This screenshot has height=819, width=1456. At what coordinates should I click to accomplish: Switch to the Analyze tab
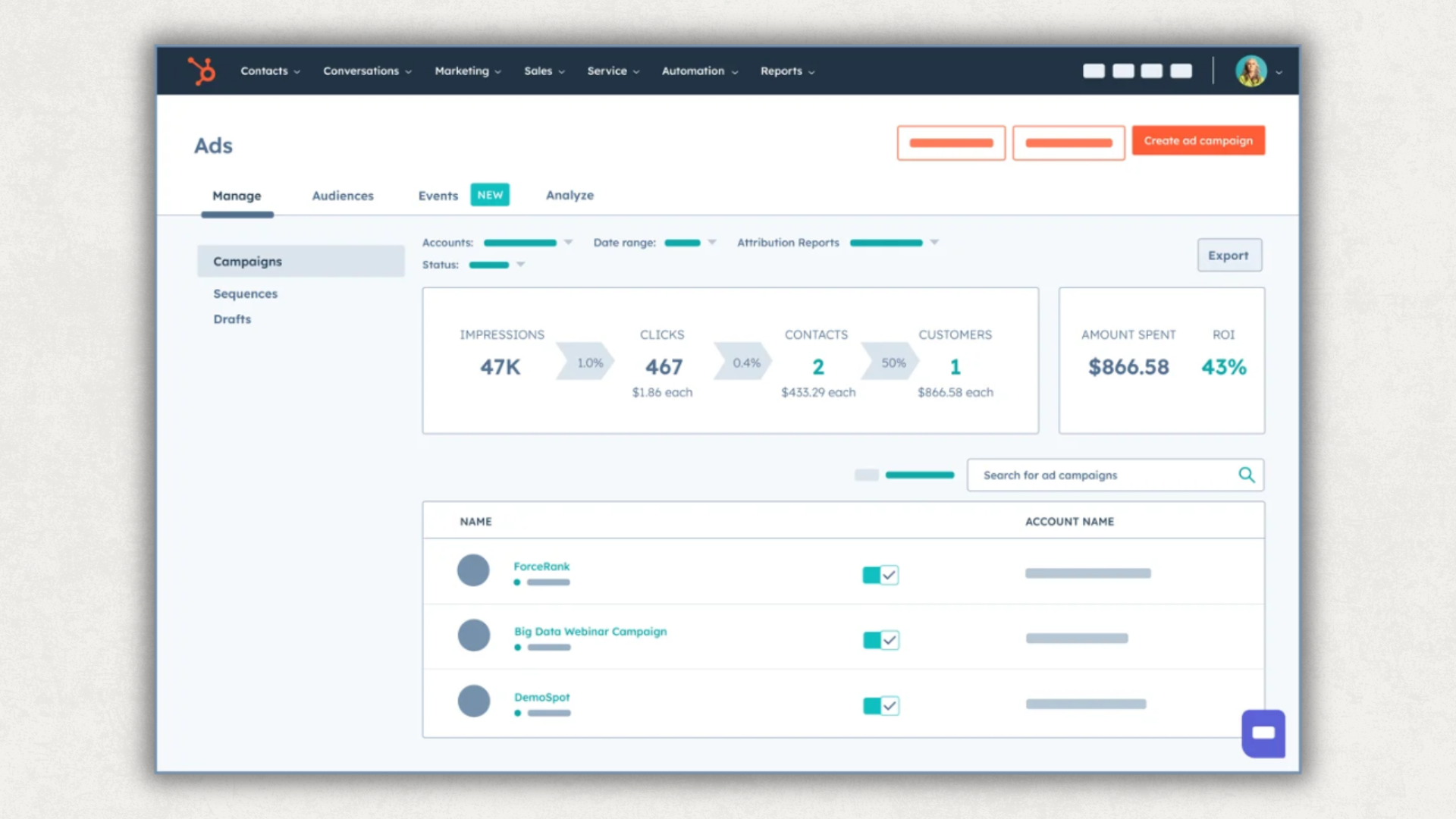(570, 195)
